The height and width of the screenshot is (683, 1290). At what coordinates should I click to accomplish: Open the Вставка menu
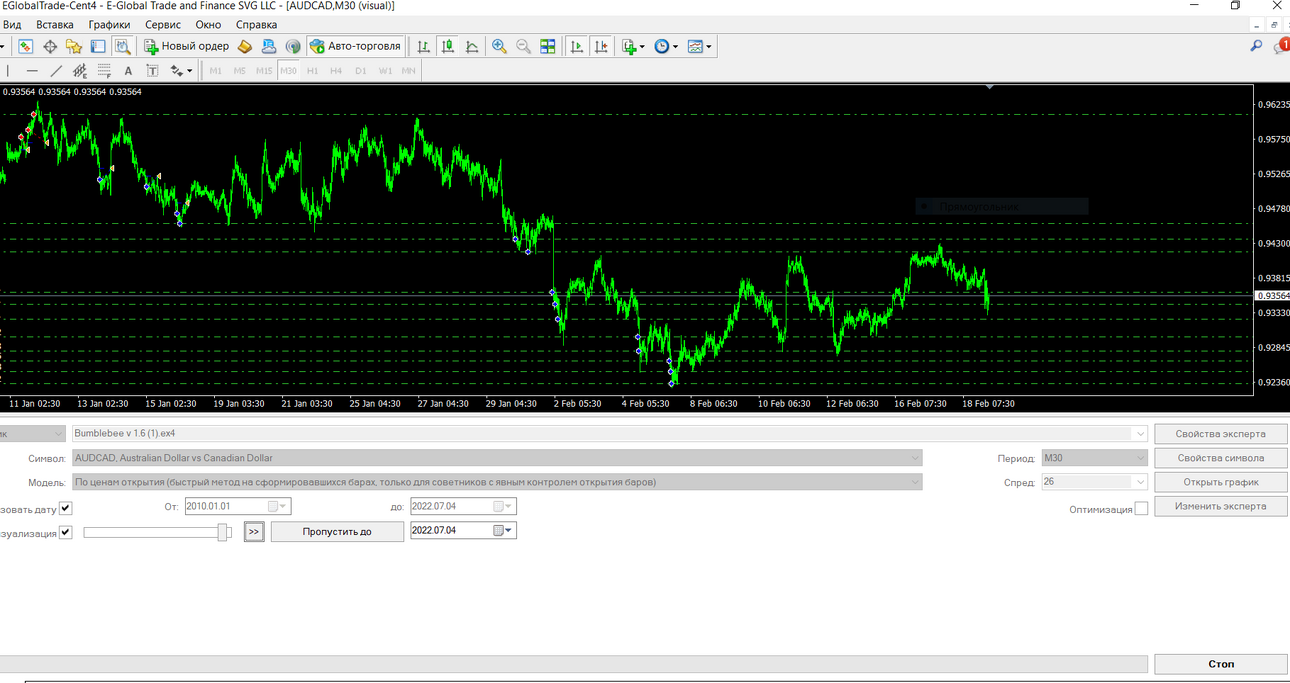point(55,24)
